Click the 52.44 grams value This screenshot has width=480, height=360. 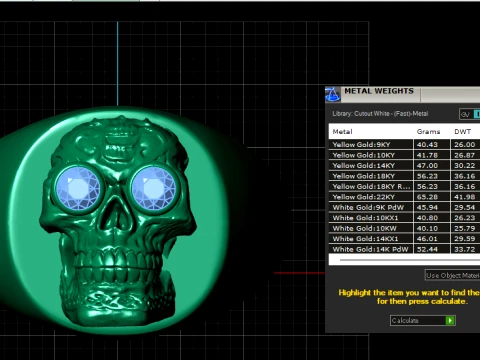427,249
